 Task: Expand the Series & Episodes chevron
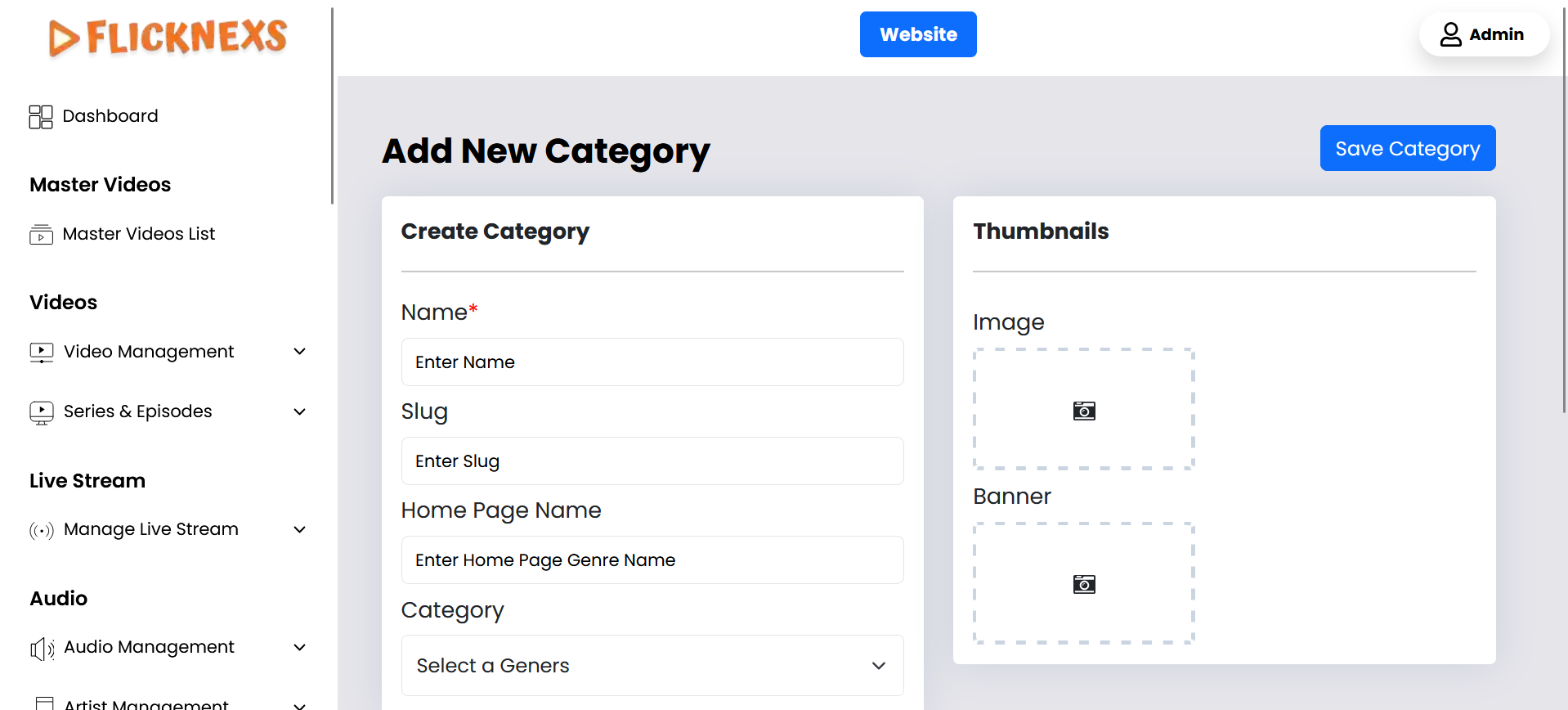[x=300, y=411]
